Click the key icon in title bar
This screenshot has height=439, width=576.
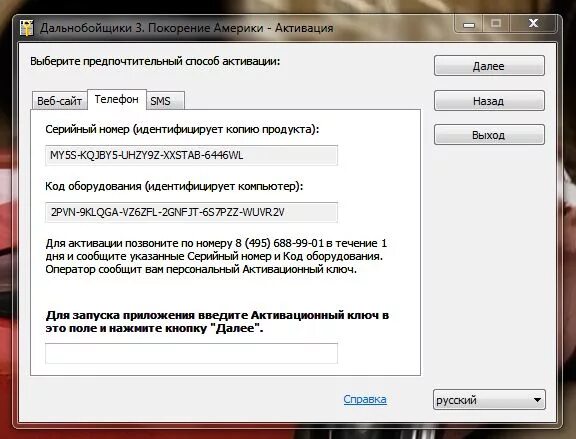(x=27, y=28)
